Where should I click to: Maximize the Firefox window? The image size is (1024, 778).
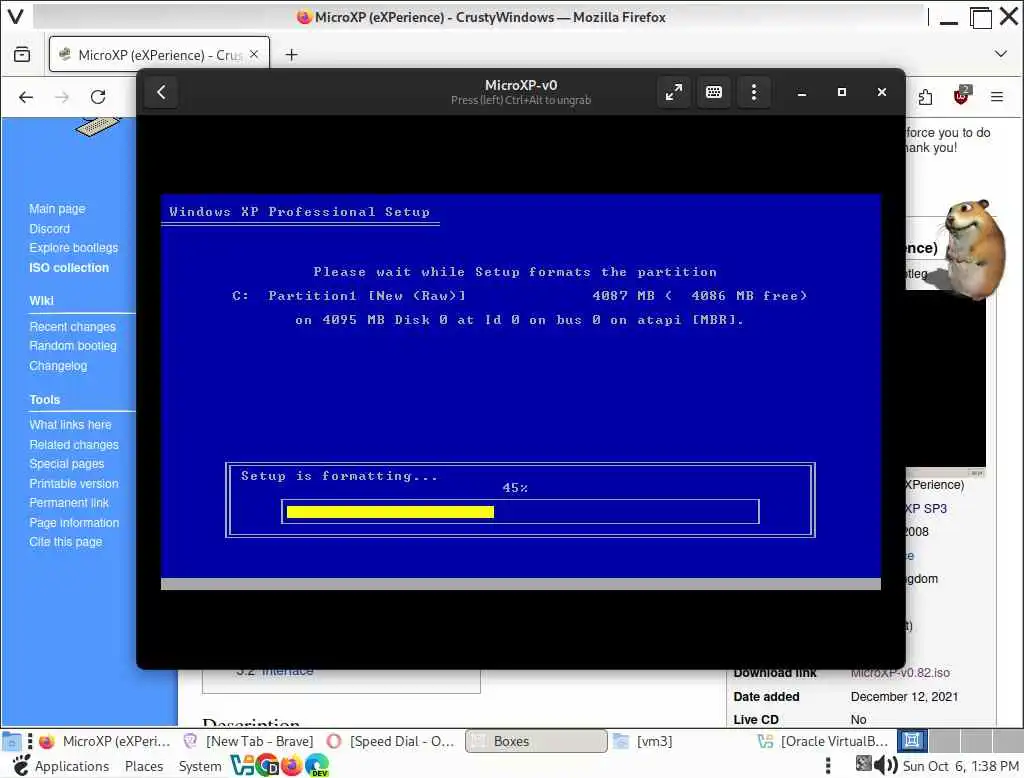(980, 18)
